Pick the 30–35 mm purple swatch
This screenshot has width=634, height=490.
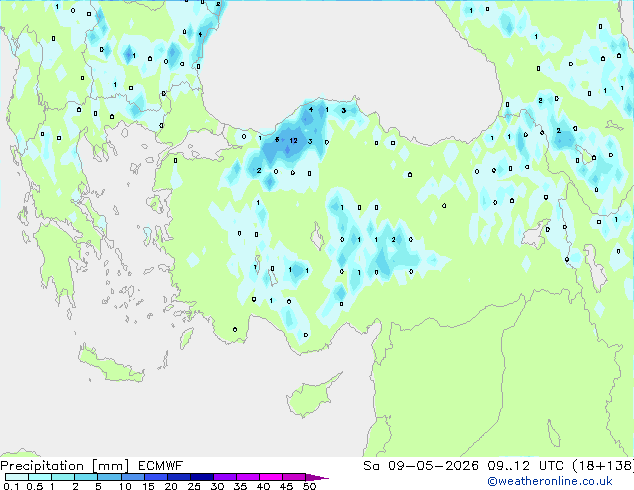224,477
